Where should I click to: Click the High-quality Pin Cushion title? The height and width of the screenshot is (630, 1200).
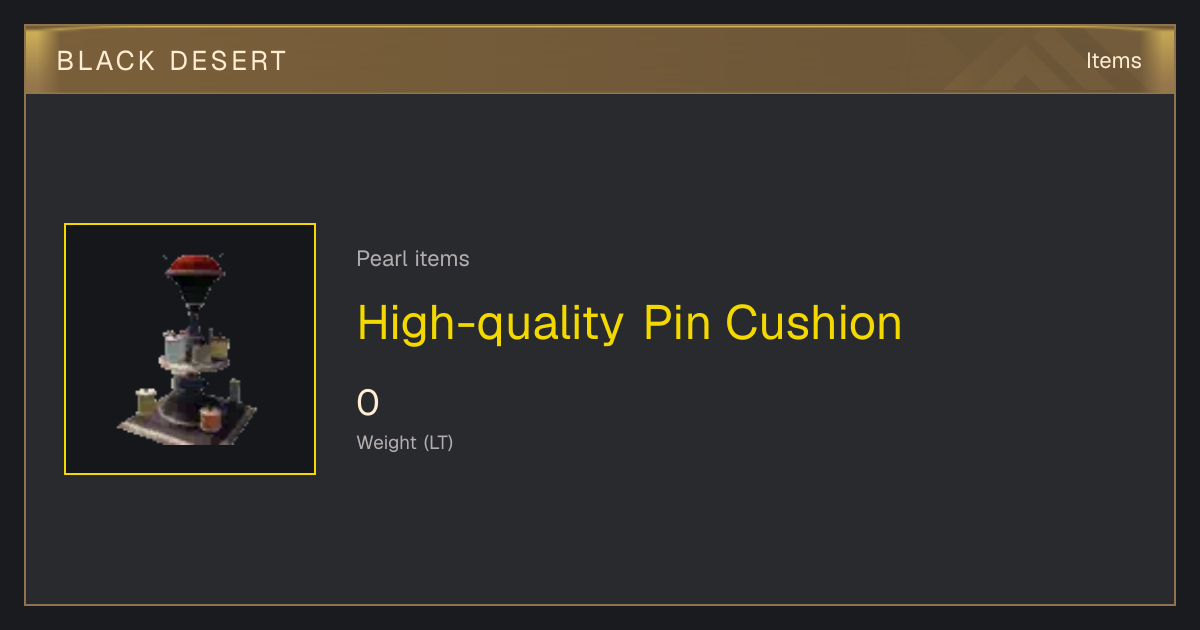click(x=629, y=323)
